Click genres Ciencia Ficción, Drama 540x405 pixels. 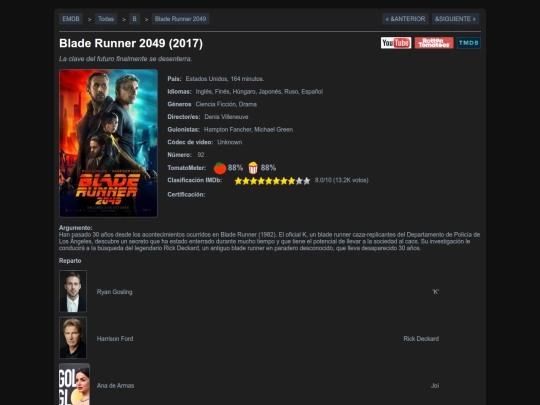[x=226, y=104]
